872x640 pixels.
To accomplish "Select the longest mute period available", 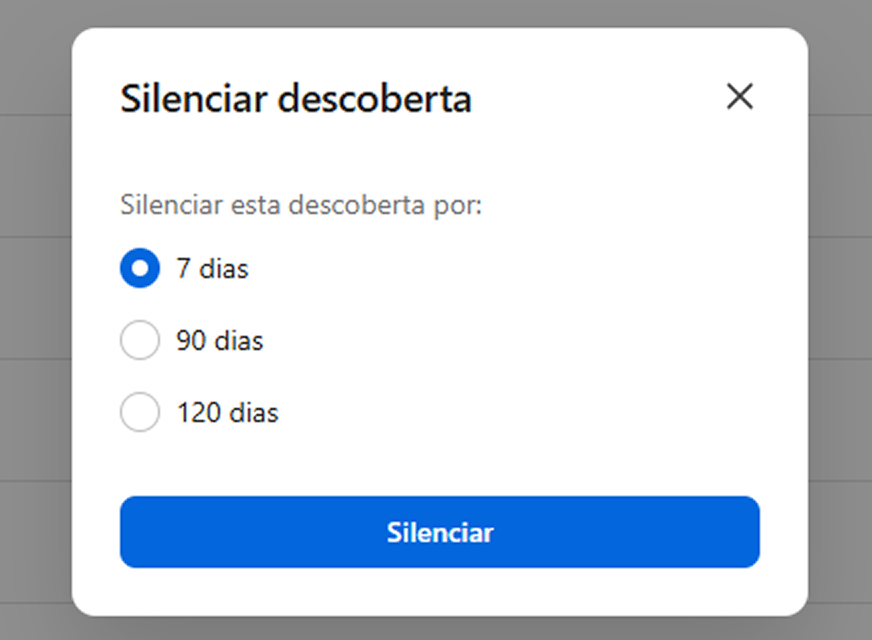I will [x=140, y=412].
